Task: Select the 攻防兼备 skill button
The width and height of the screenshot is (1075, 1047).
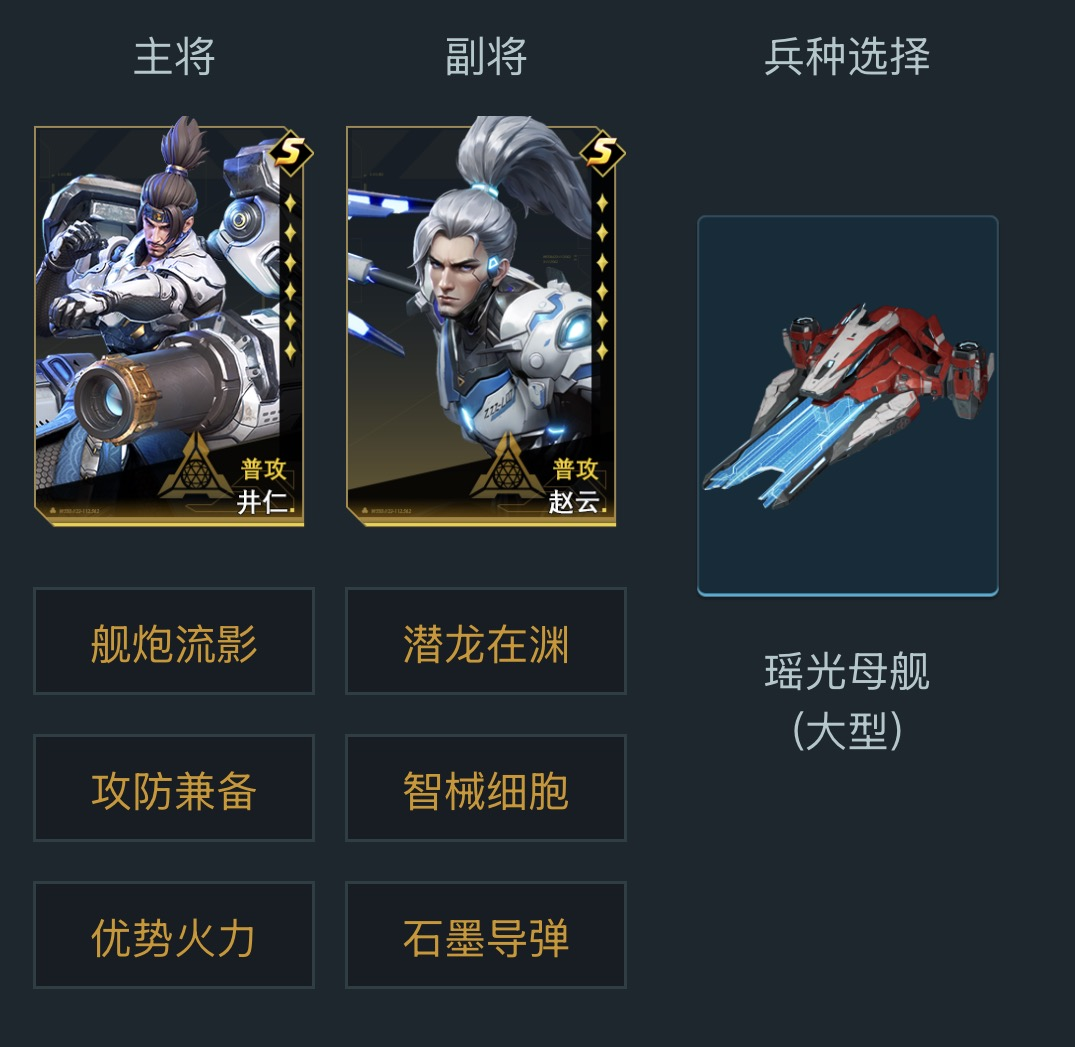Action: click(x=174, y=788)
